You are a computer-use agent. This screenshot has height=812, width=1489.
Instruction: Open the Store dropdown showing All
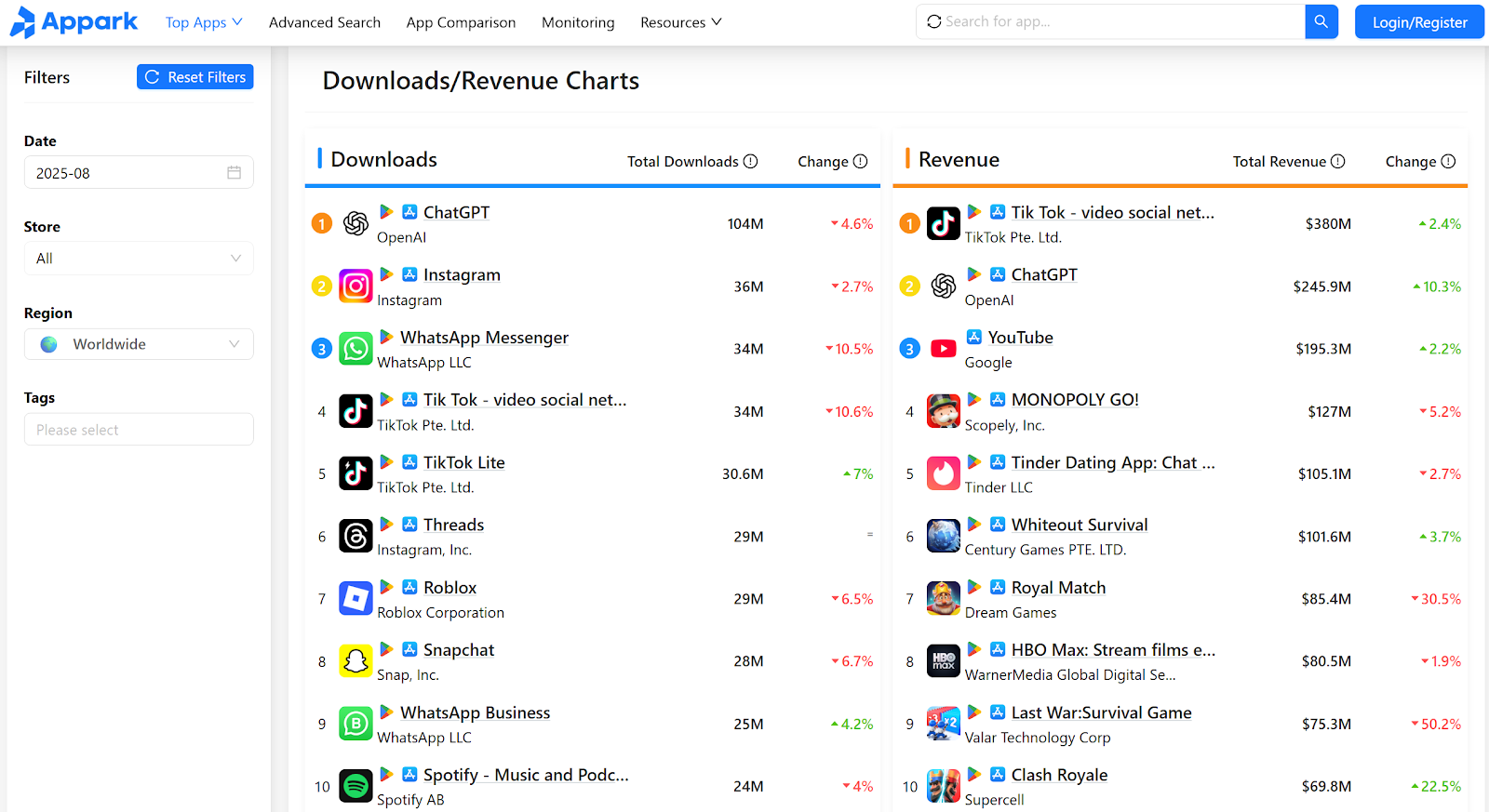pyautogui.click(x=139, y=259)
